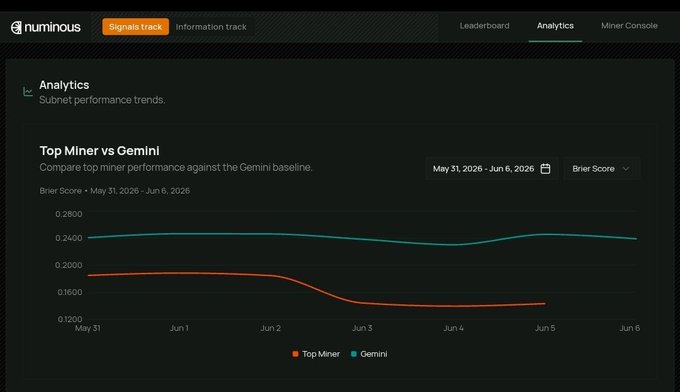Click the Jun 4 x-axis label
The width and height of the screenshot is (680, 392).
[453, 328]
